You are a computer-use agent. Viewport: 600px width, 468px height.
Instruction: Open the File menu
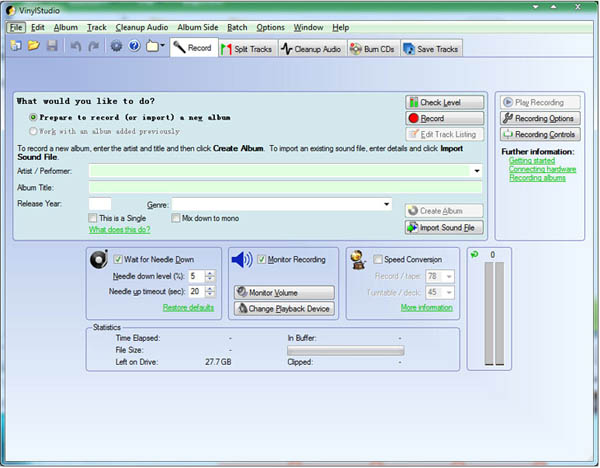click(16, 28)
